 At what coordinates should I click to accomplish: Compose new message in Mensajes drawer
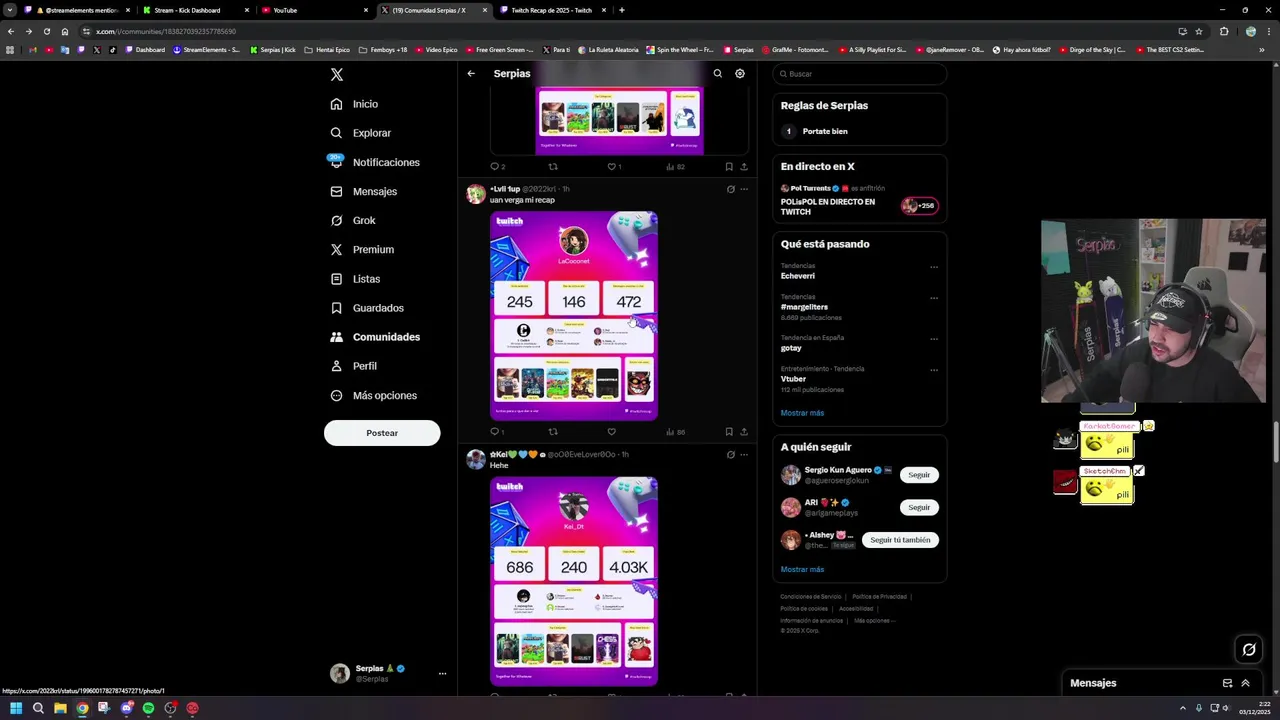pos(1227,683)
